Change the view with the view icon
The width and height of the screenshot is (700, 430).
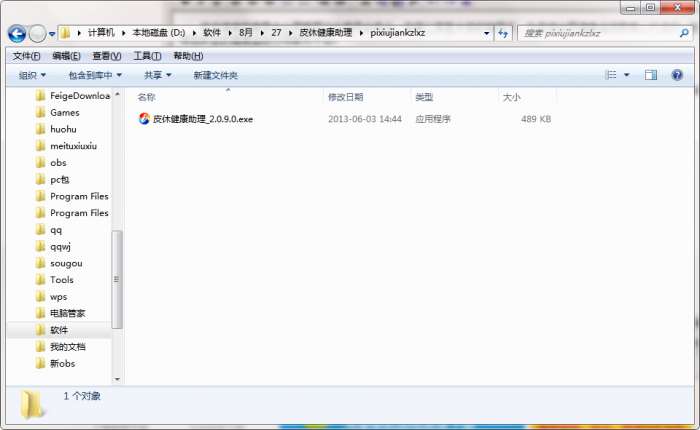coord(610,75)
